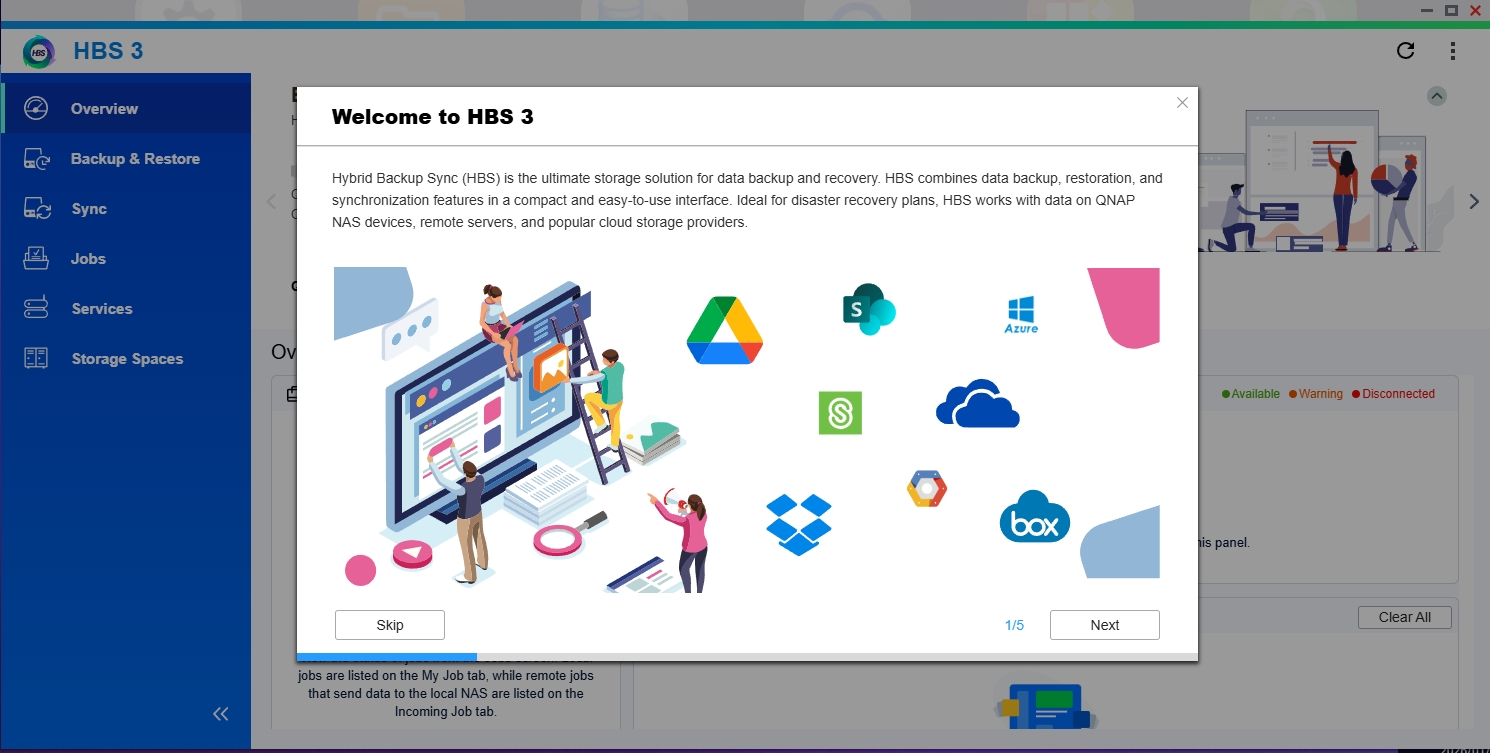Click the Dropbox logo
The width and height of the screenshot is (1490, 753).
pos(799,524)
